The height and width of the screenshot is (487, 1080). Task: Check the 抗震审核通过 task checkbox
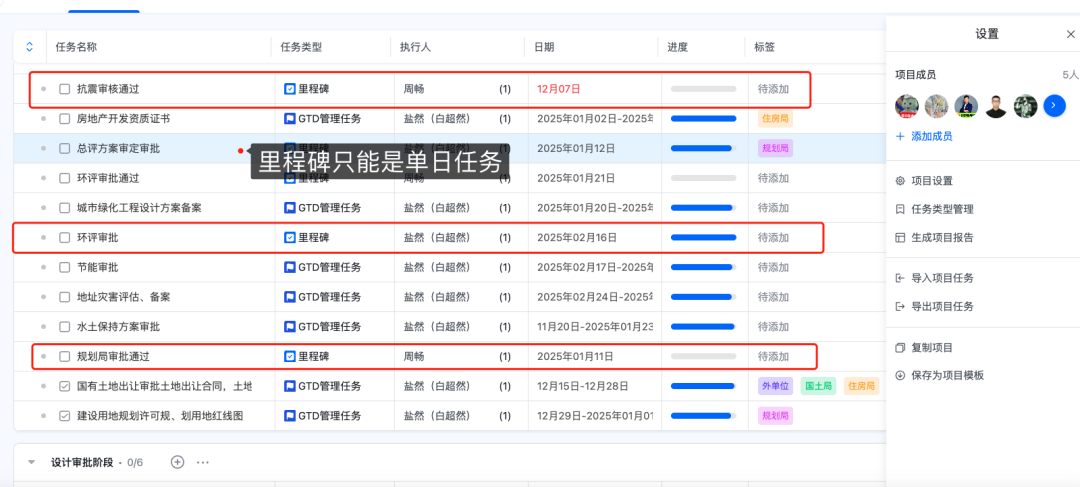click(x=65, y=89)
